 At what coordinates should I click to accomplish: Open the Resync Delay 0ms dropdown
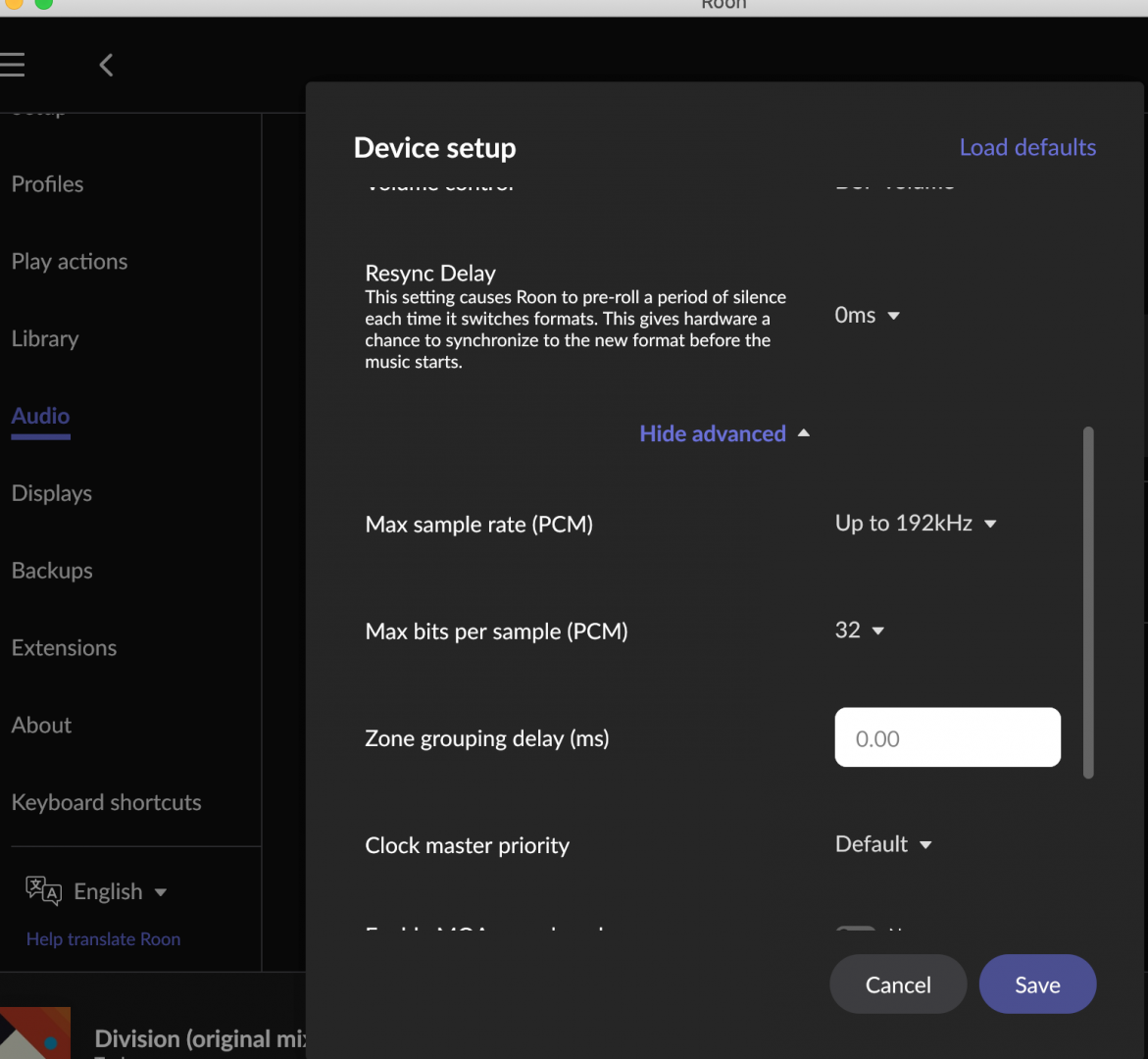(x=867, y=316)
